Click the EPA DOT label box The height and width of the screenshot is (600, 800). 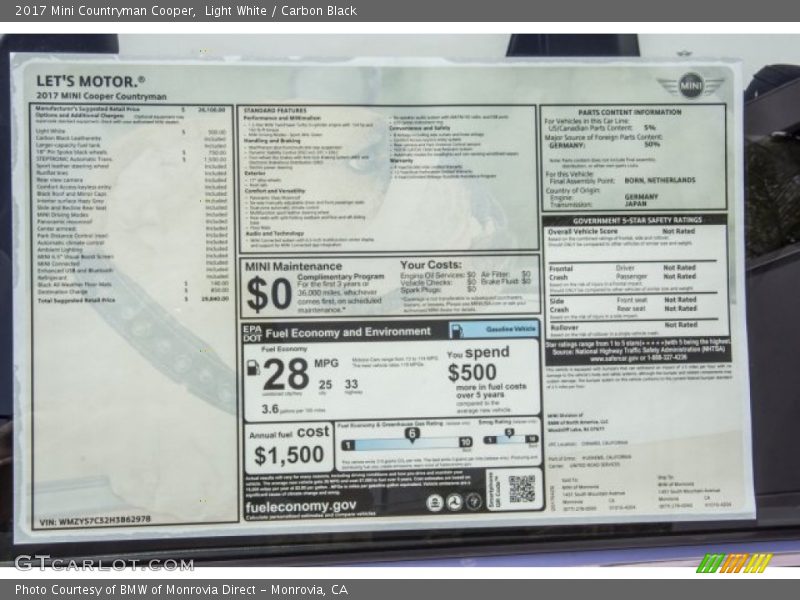click(252, 333)
